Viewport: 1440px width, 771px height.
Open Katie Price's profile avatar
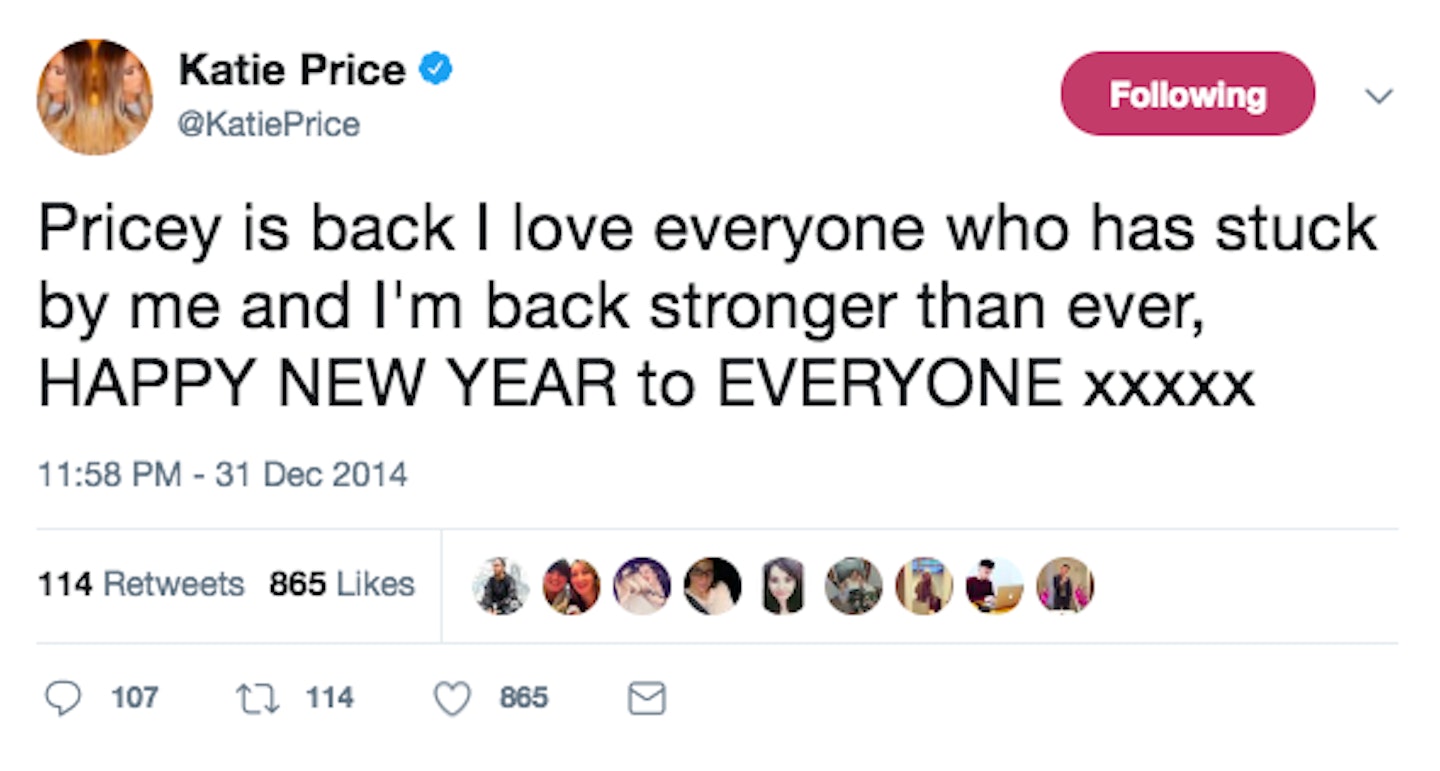tap(95, 97)
